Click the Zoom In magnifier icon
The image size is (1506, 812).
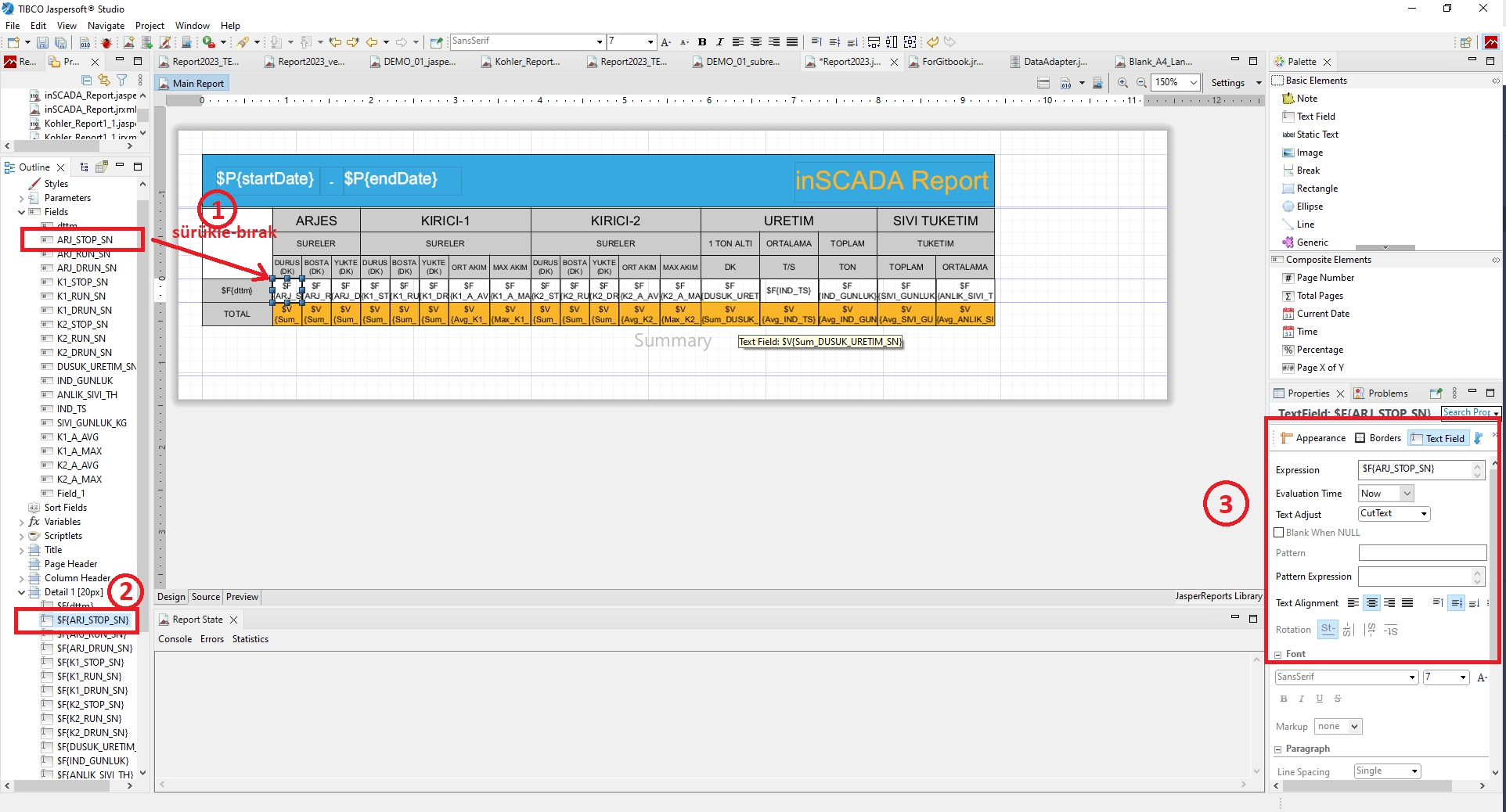1122,83
